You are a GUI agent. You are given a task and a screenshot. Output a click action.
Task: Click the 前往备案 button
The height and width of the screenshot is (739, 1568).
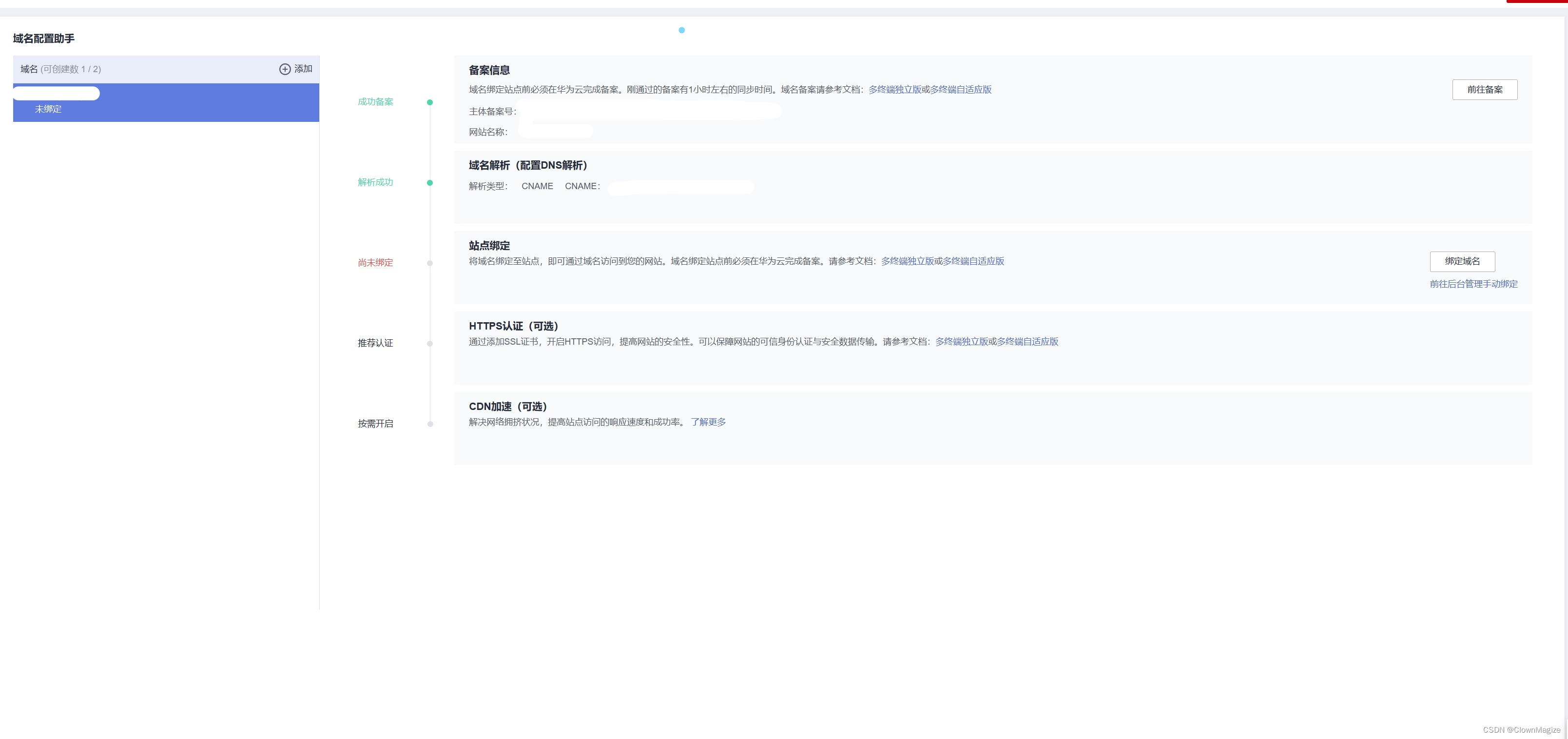coord(1485,90)
